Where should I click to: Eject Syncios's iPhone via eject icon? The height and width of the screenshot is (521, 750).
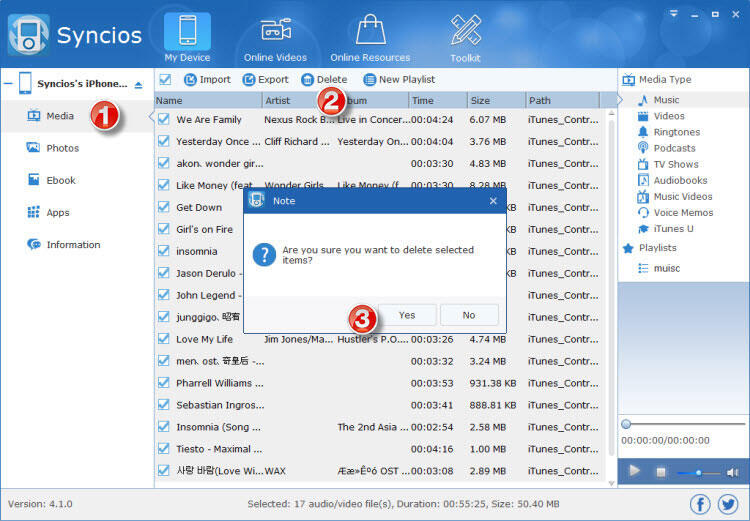point(138,85)
